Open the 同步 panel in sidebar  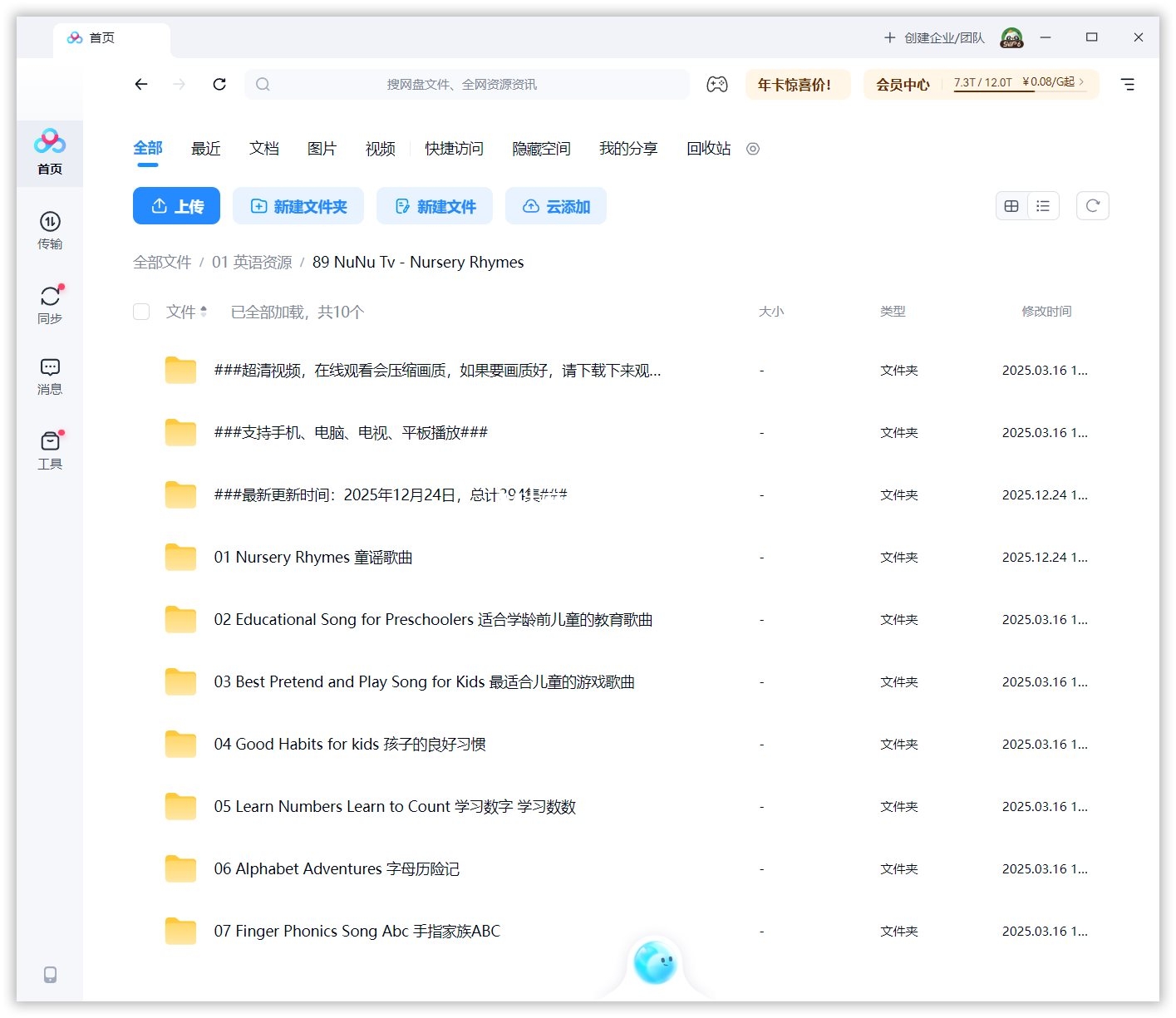tap(50, 303)
